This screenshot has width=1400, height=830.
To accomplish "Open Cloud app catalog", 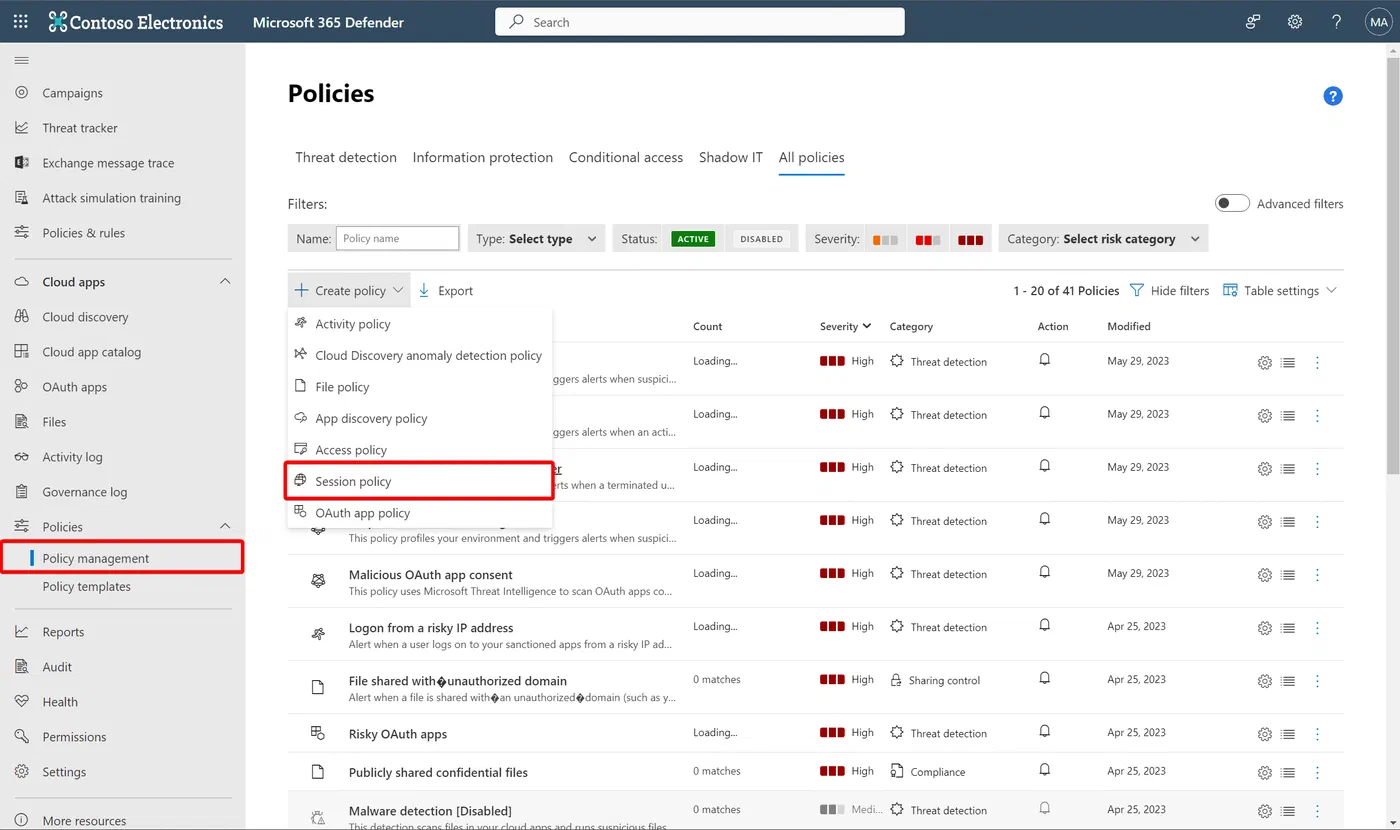I will coord(91,352).
